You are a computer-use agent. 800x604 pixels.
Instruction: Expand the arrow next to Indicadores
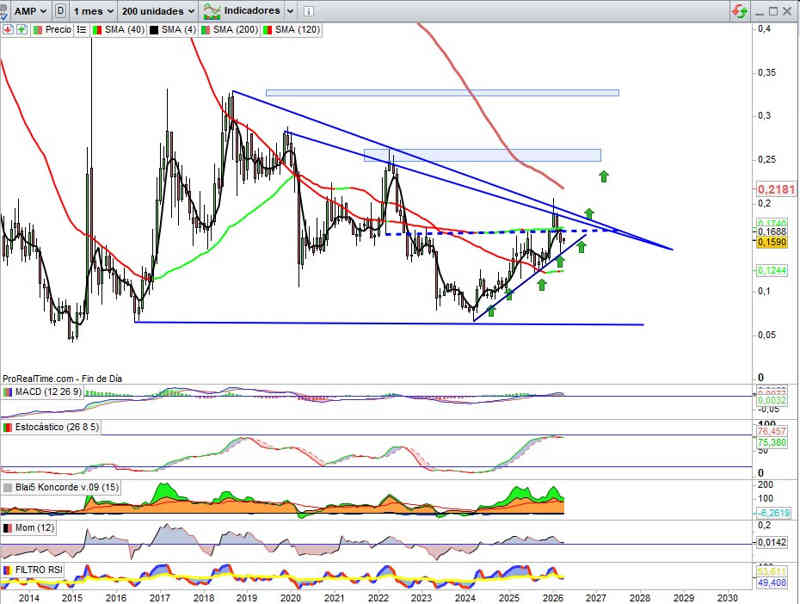pyautogui.click(x=289, y=10)
